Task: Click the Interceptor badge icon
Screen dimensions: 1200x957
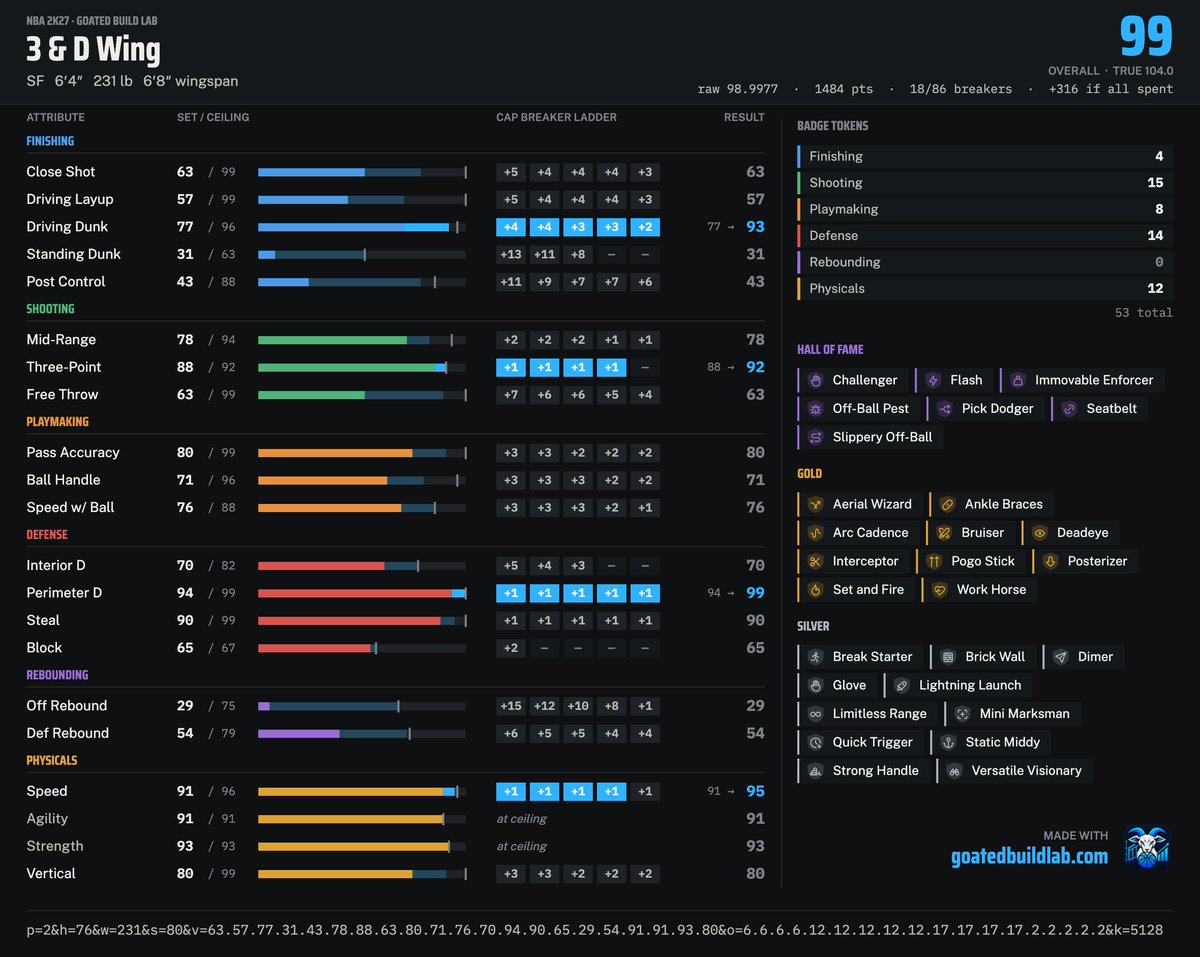Action: 815,561
